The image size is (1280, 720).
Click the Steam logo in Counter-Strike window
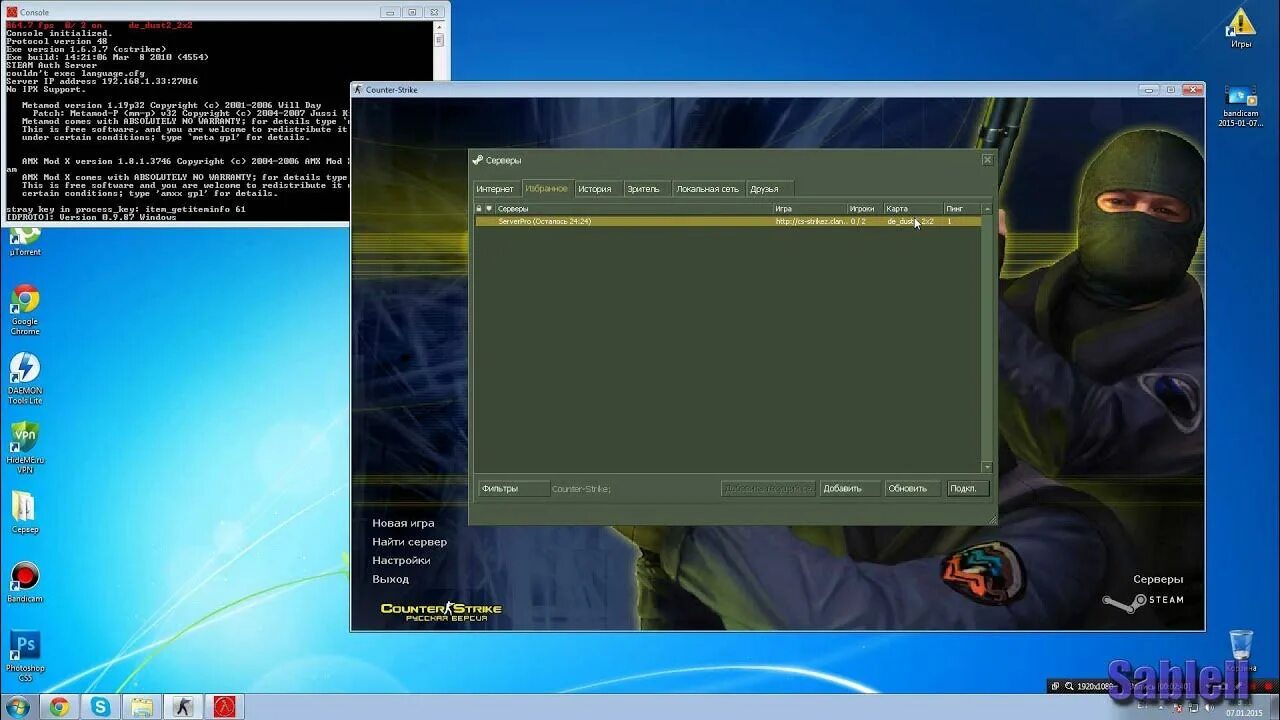point(1143,601)
